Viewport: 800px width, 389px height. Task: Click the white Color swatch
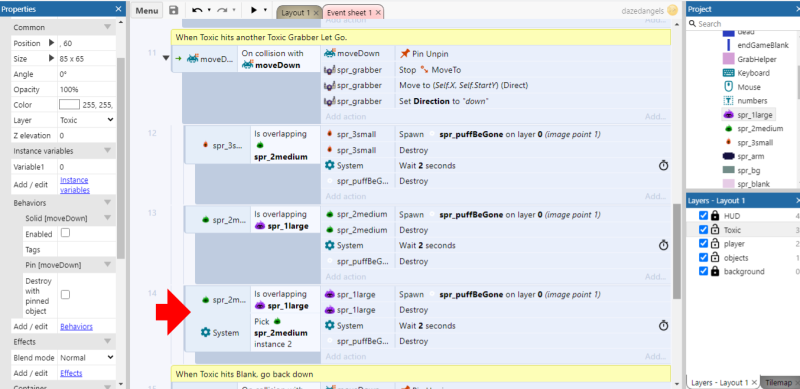point(69,105)
